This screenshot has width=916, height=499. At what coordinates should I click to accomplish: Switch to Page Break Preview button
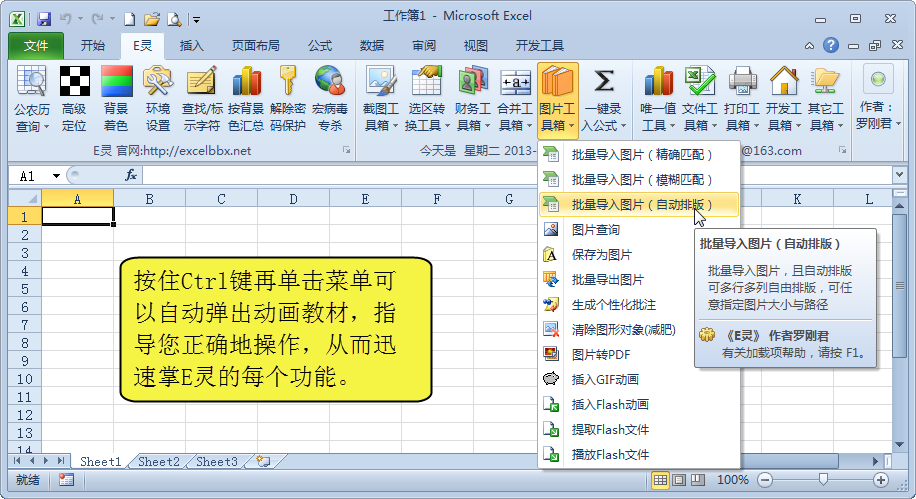(x=698, y=480)
